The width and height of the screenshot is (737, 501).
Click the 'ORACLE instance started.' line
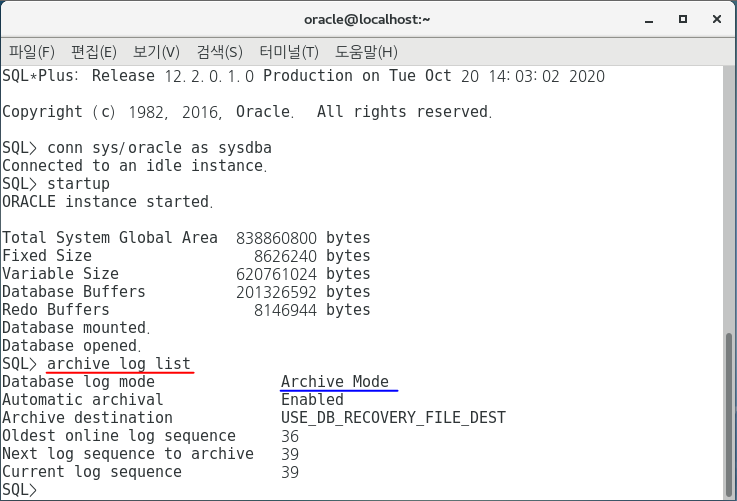(107, 202)
